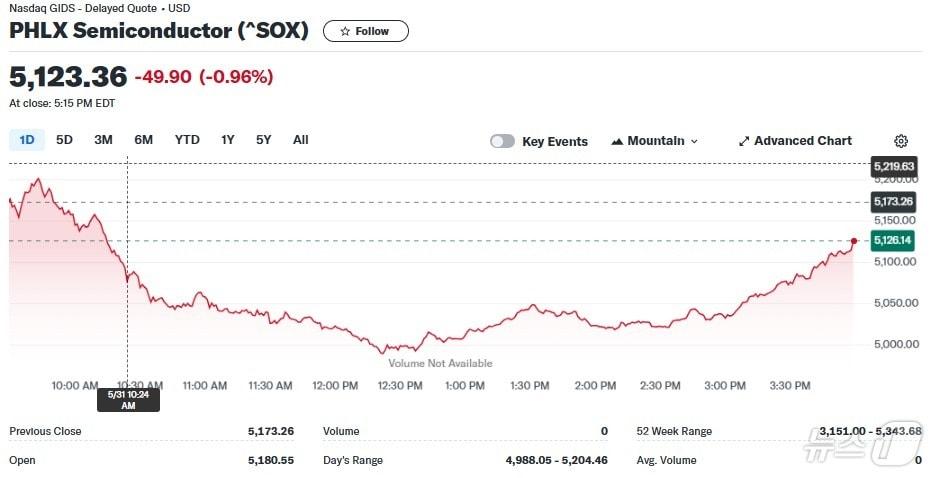Click the green 5,126.14 price label

(892, 240)
